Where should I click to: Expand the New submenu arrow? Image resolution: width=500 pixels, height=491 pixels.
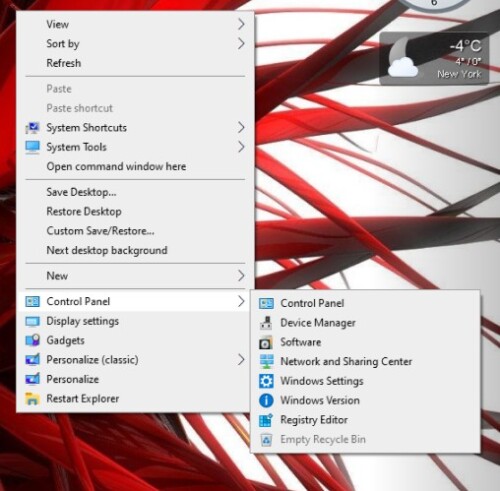click(241, 276)
